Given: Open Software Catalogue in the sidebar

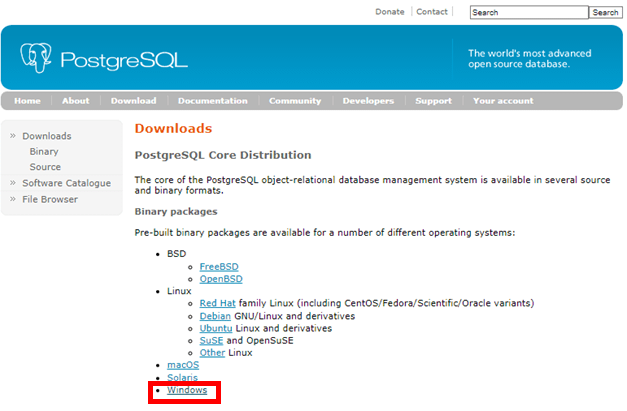Looking at the screenshot, I should click(x=66, y=183).
